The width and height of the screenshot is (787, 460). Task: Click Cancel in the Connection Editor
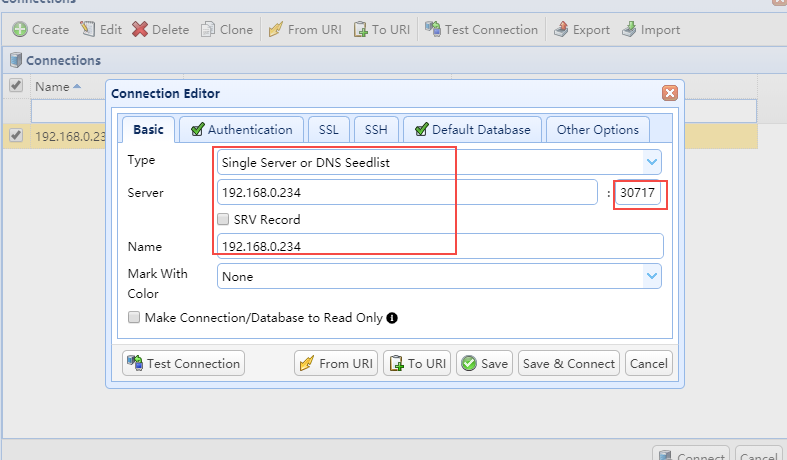click(648, 363)
